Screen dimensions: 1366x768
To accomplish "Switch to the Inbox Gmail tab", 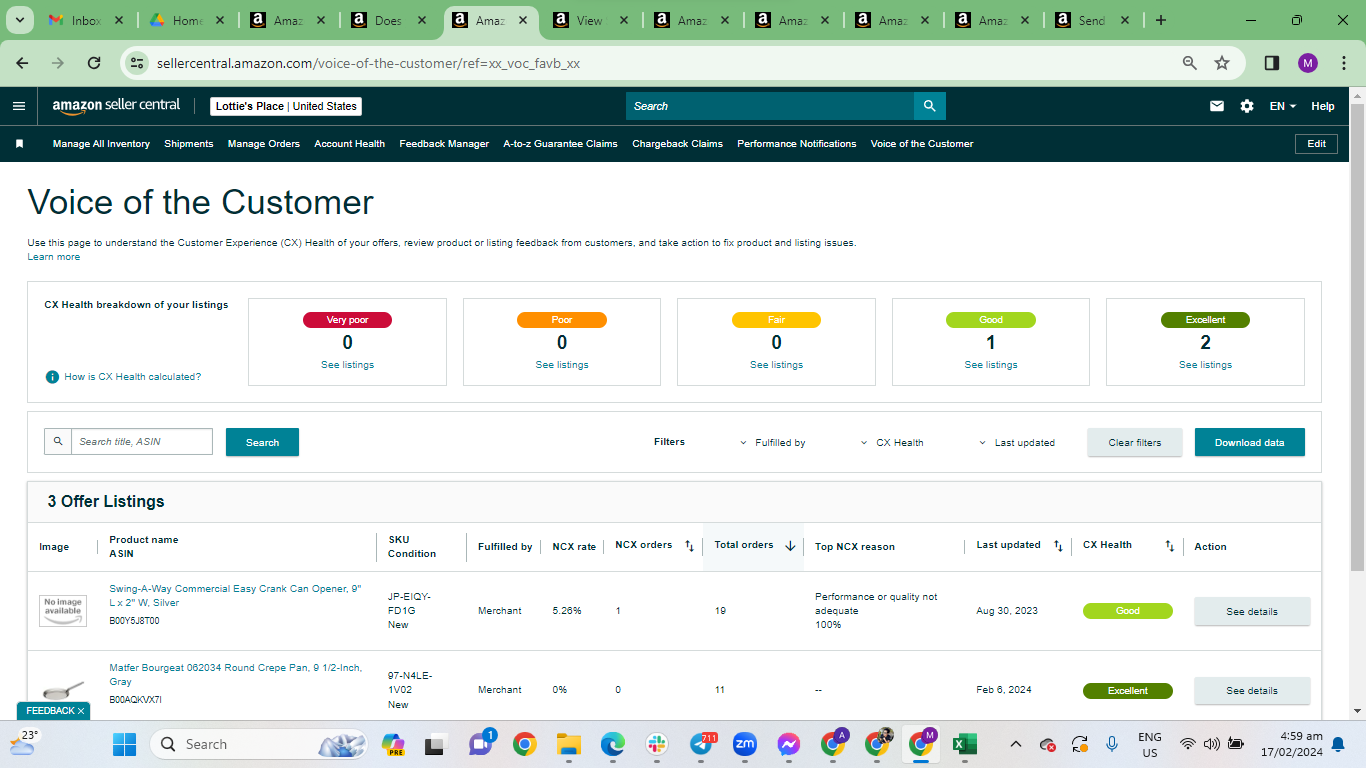I will (x=87, y=20).
